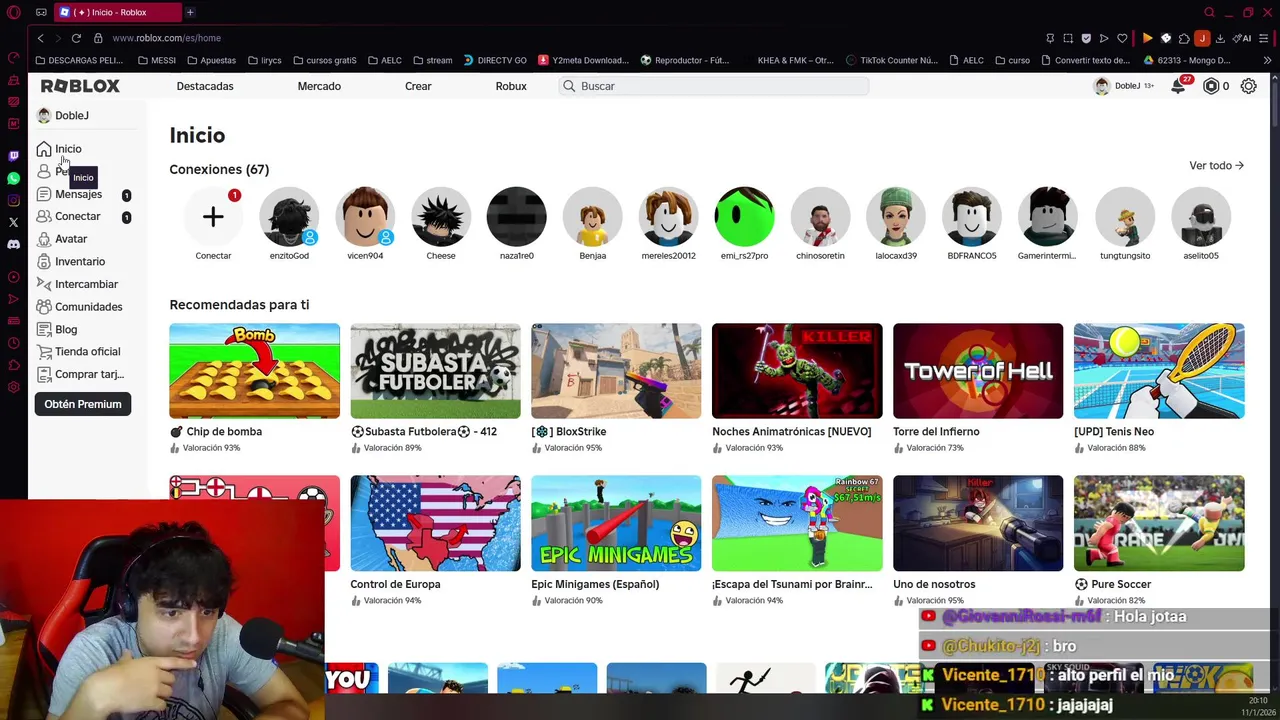Open the Epic Minigames game thumbnail

pos(616,523)
